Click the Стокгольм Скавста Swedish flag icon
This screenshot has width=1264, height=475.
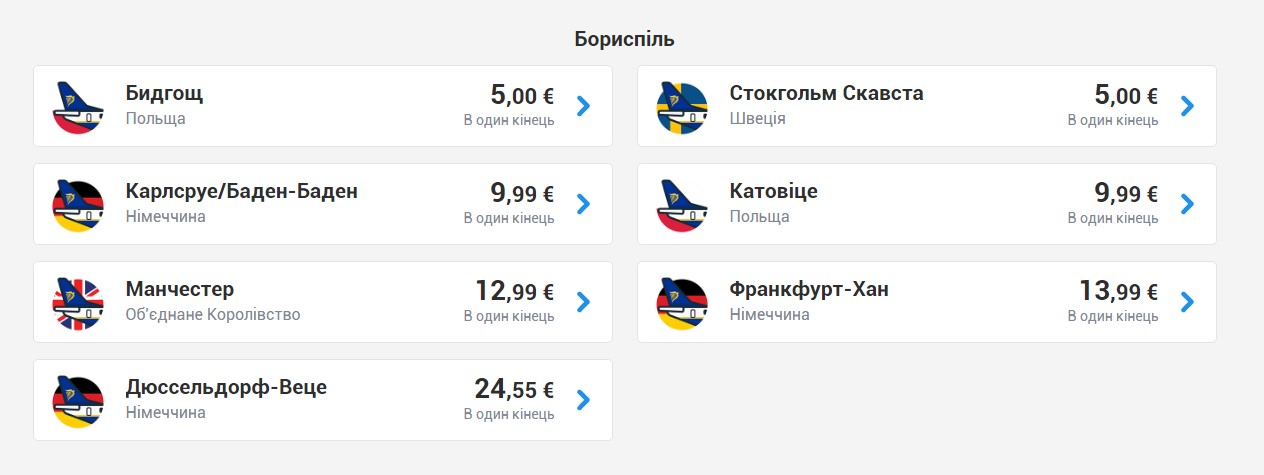pos(682,106)
